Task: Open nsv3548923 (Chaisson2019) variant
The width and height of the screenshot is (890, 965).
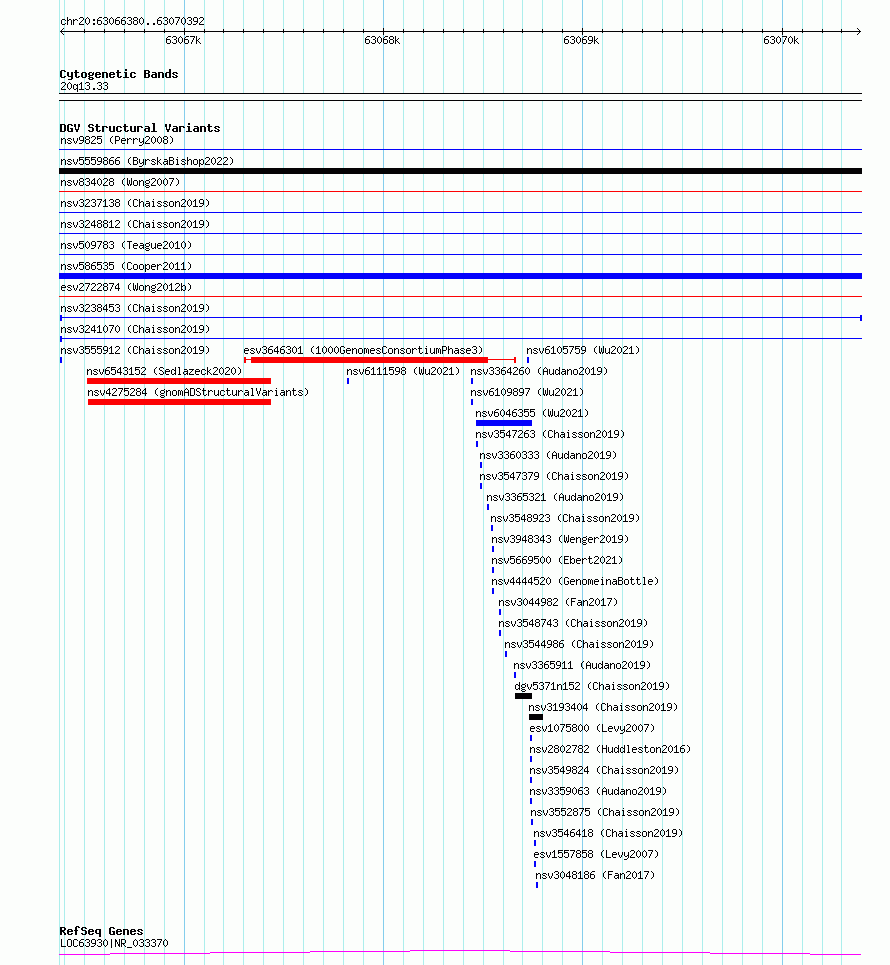Action: click(565, 518)
